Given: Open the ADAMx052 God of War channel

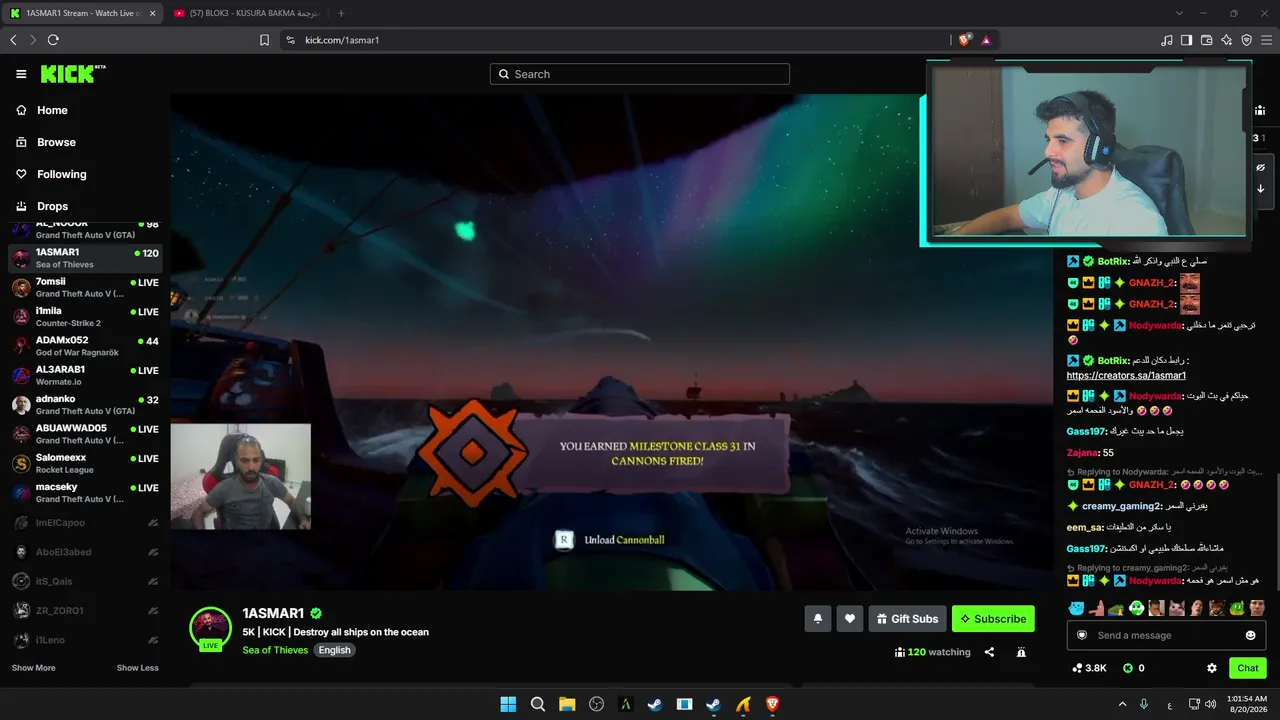Looking at the screenshot, I should tap(85, 346).
